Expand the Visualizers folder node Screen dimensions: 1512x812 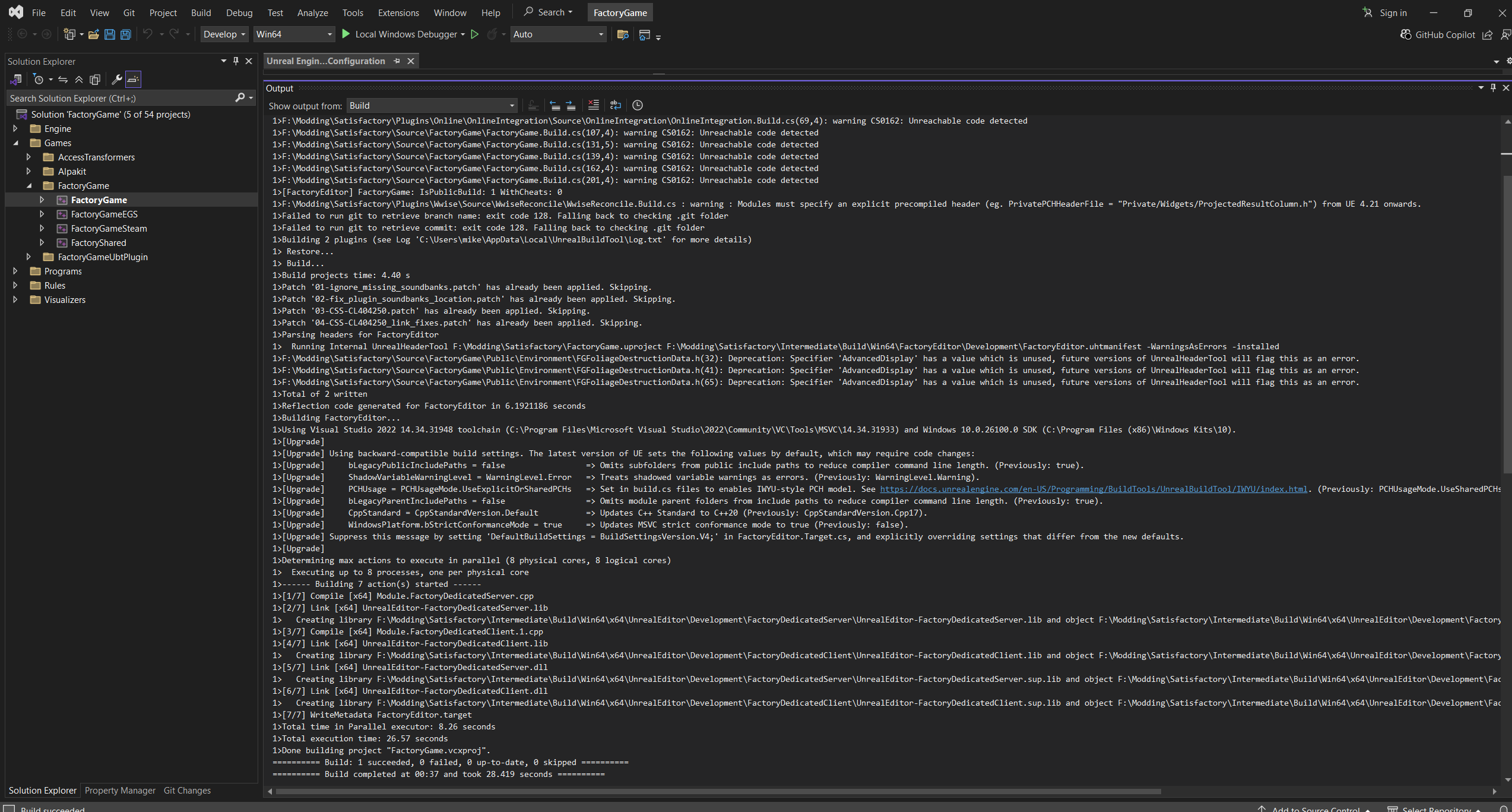[x=15, y=299]
